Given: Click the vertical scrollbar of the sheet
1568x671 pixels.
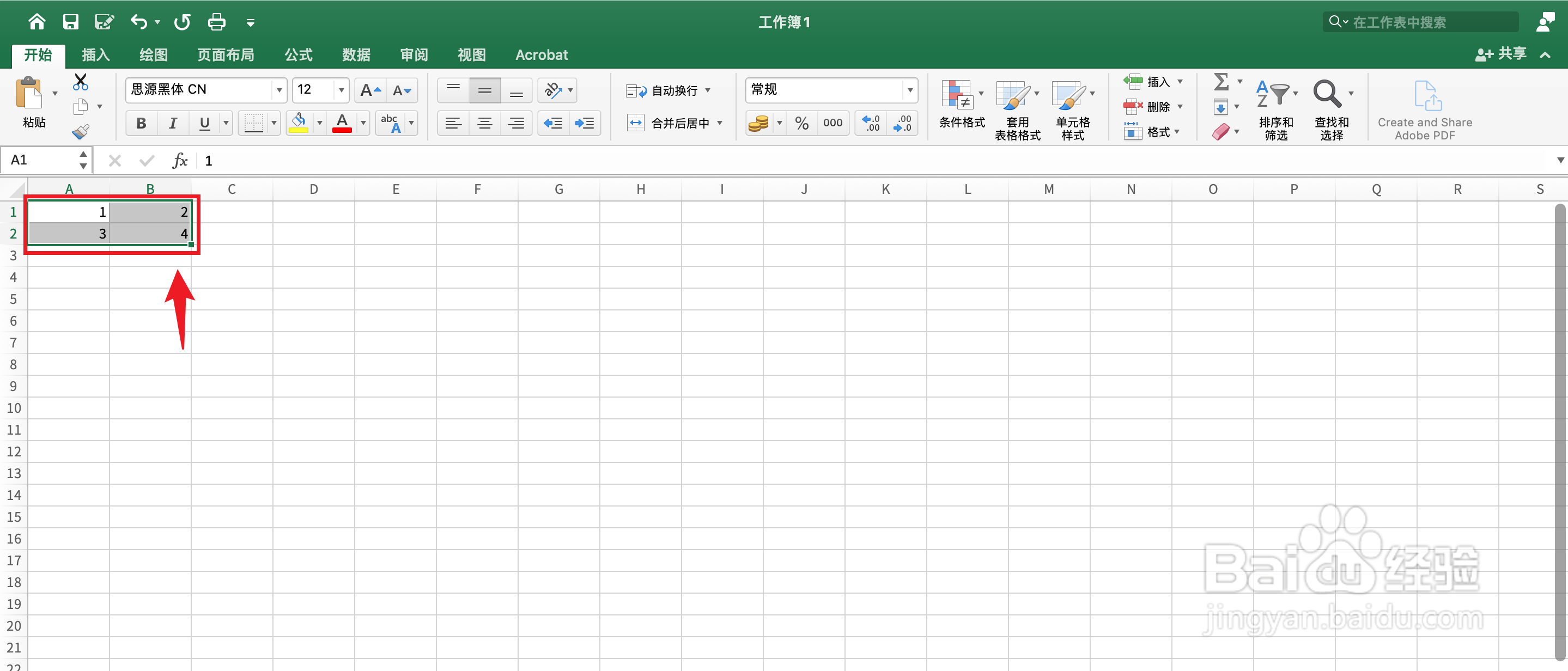Looking at the screenshot, I should pyautogui.click(x=1559, y=432).
